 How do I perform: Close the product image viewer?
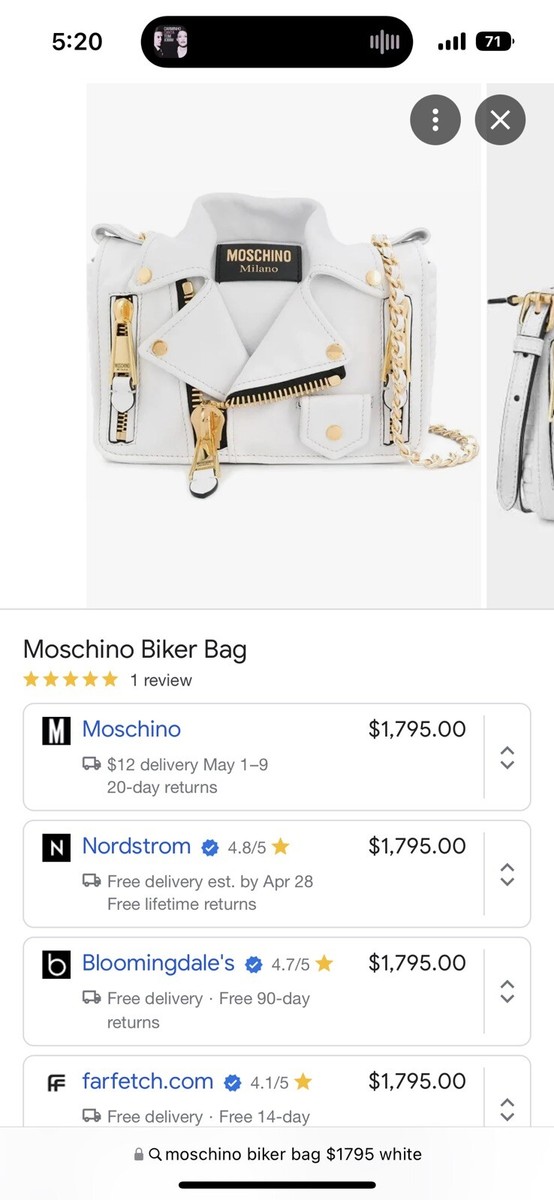pos(500,121)
